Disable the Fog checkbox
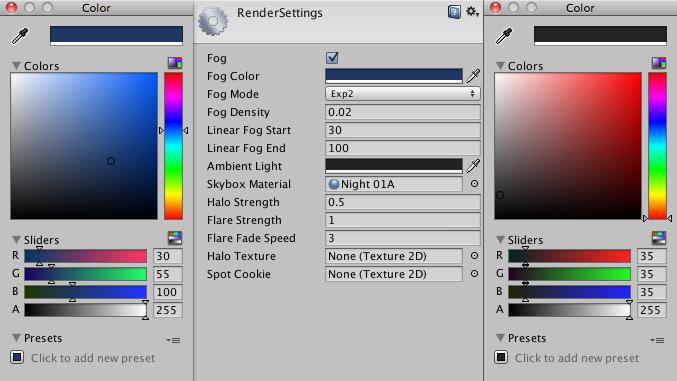 332,58
